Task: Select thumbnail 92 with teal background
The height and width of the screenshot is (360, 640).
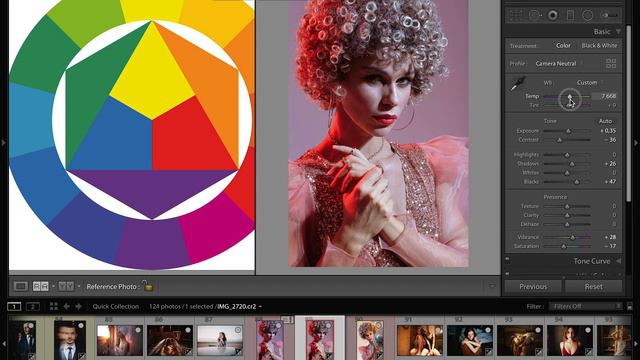Action: pos(469,340)
